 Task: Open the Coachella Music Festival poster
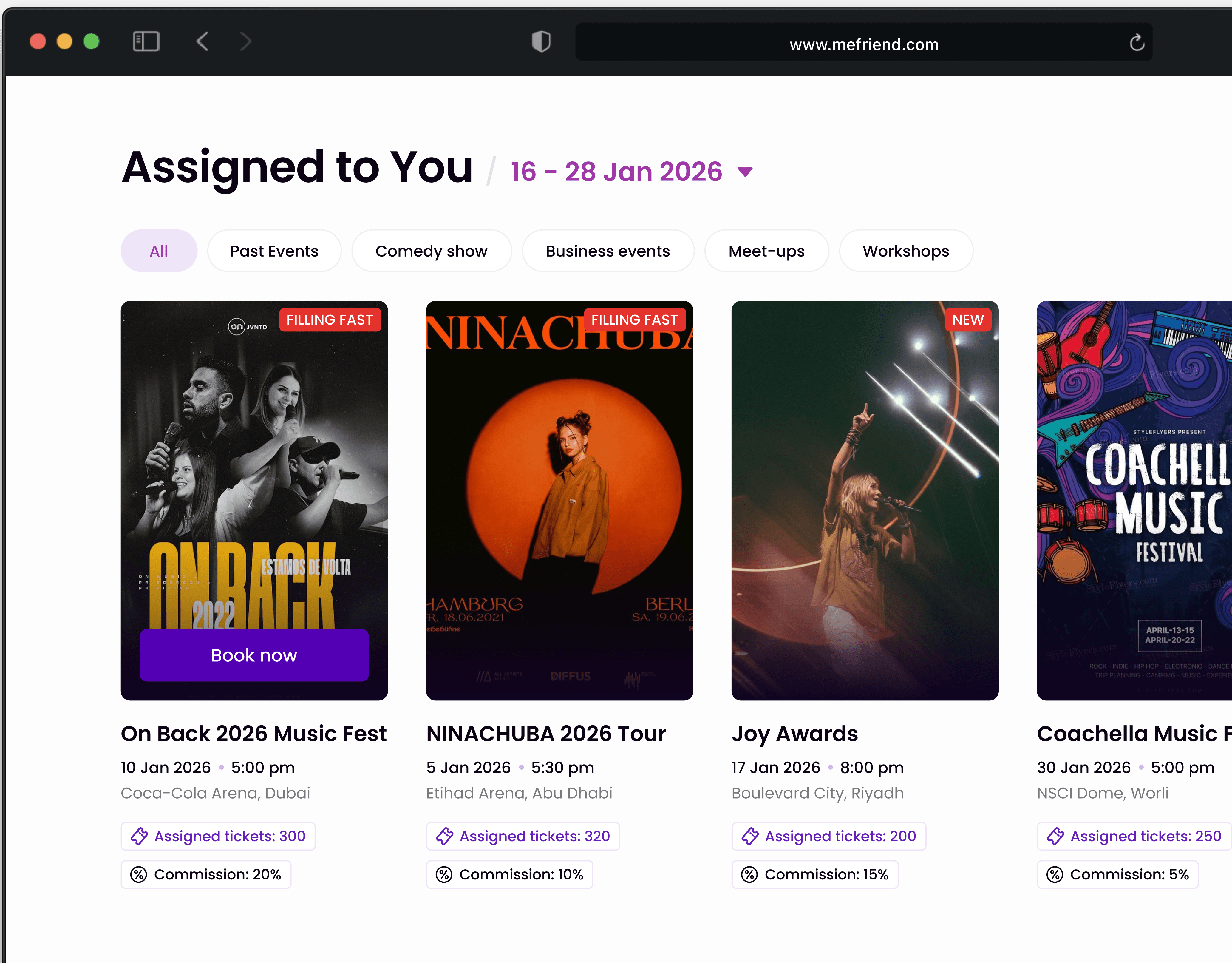click(1134, 500)
